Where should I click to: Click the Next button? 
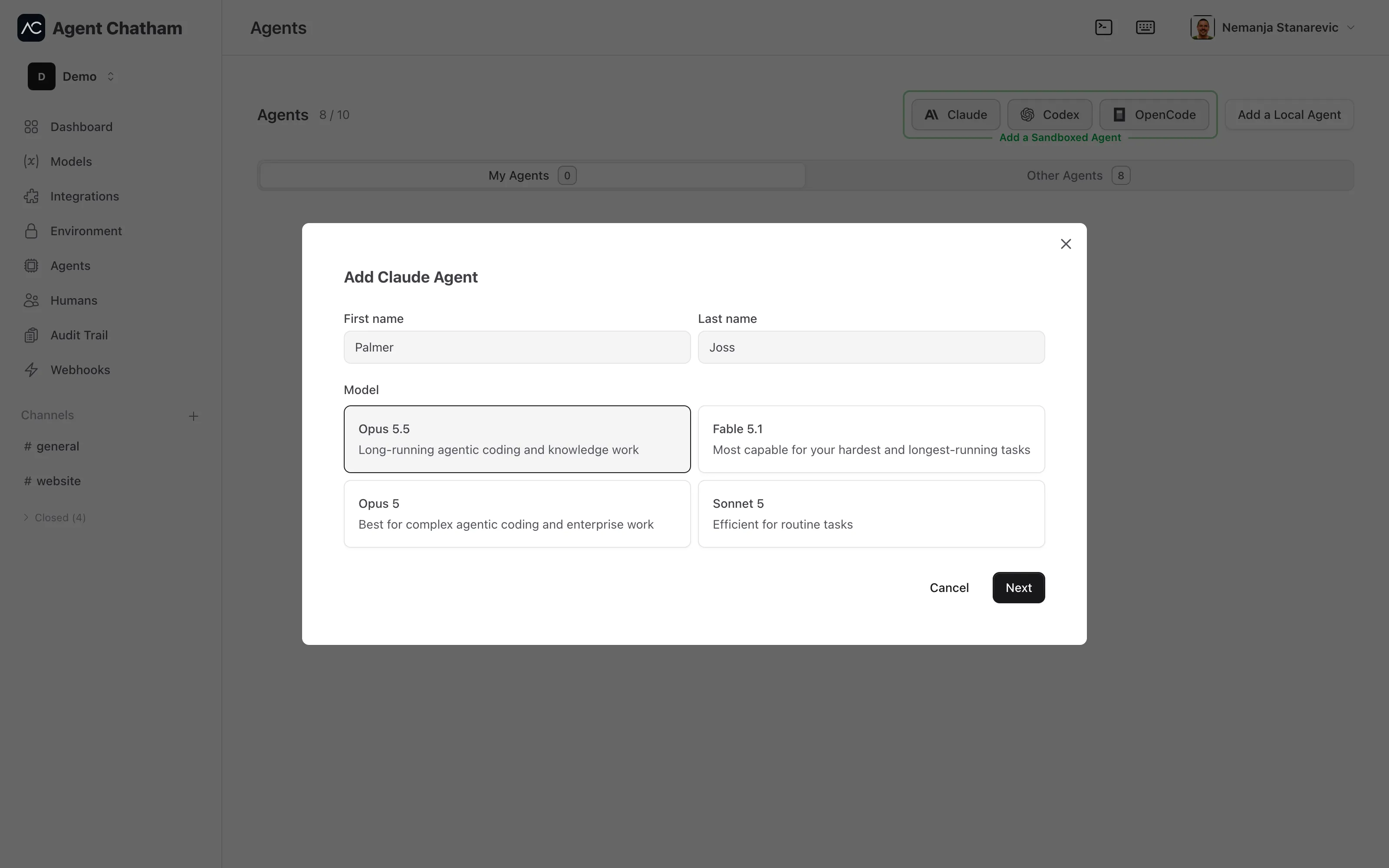(x=1019, y=588)
